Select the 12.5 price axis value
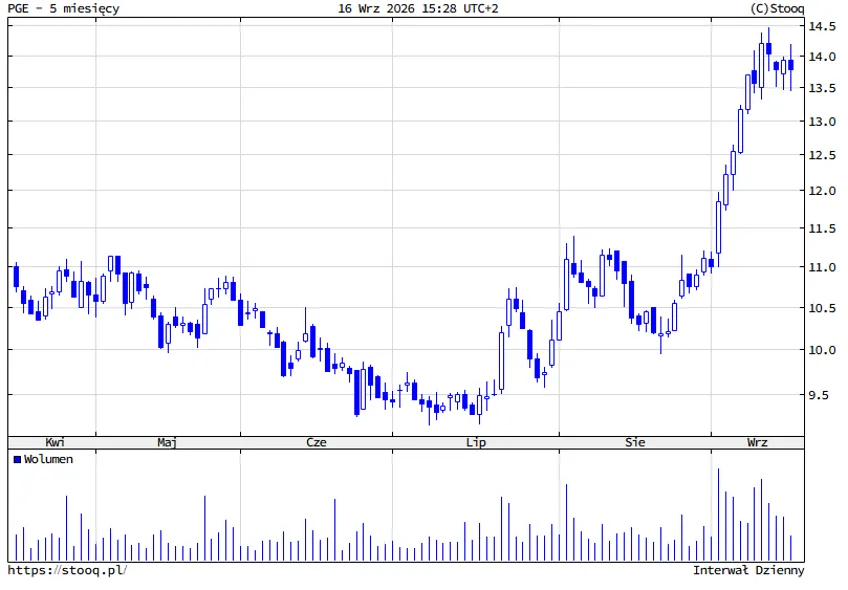 822,155
